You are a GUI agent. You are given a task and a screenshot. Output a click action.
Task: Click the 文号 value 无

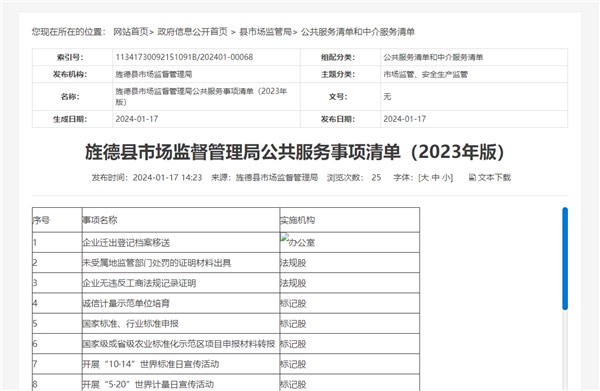[387, 96]
